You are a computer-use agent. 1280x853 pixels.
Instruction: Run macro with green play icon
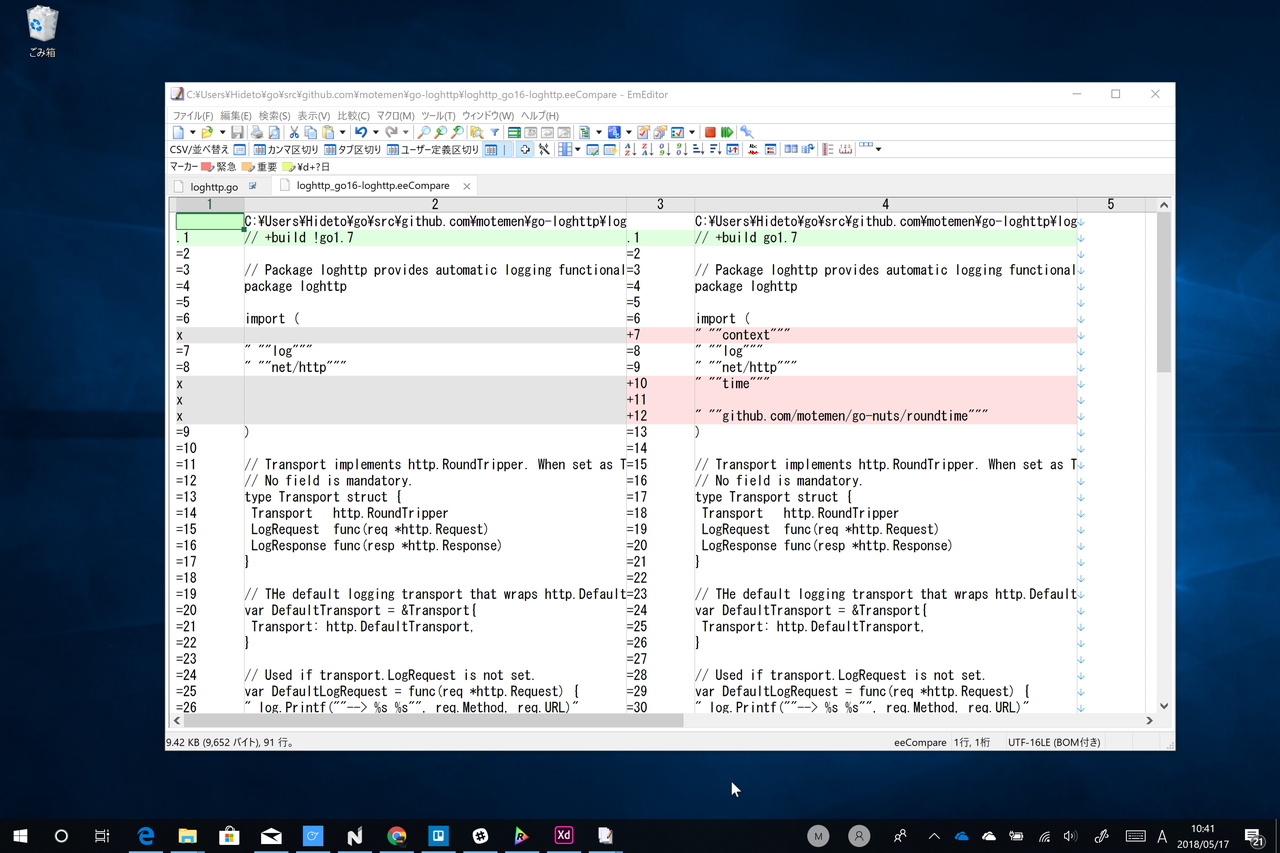click(727, 132)
